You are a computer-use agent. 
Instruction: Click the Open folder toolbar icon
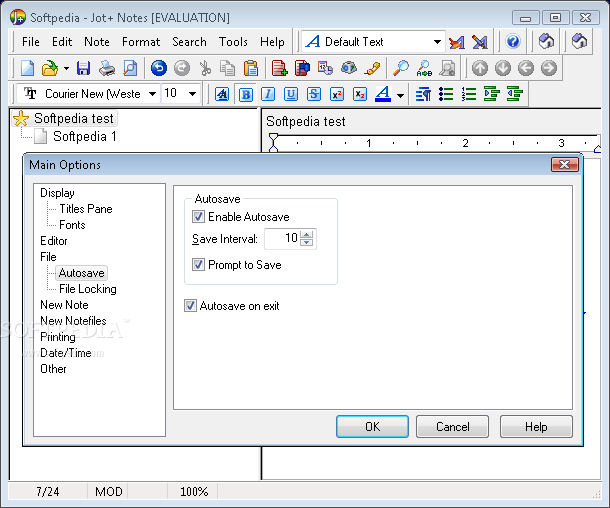(x=49, y=68)
